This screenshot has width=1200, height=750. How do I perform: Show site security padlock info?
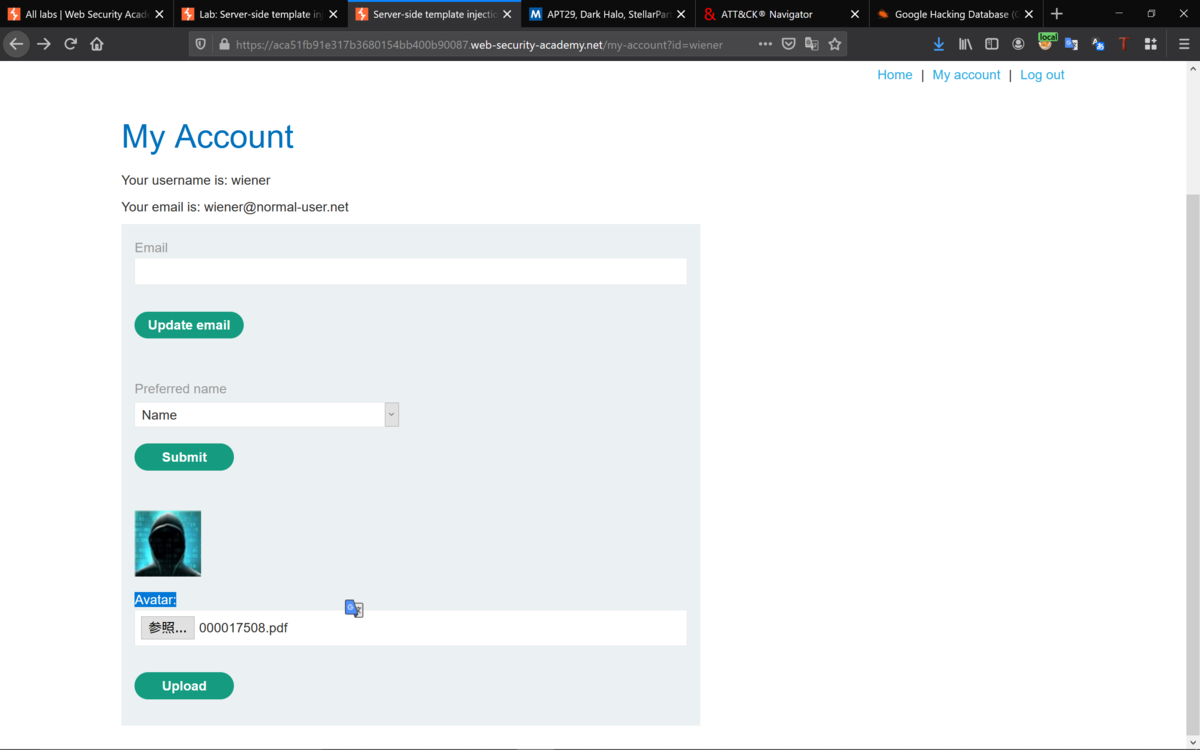click(223, 44)
